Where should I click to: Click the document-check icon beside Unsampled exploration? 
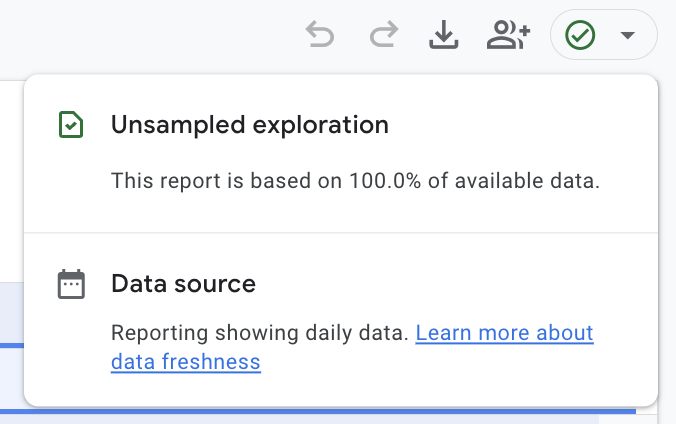click(x=71, y=125)
